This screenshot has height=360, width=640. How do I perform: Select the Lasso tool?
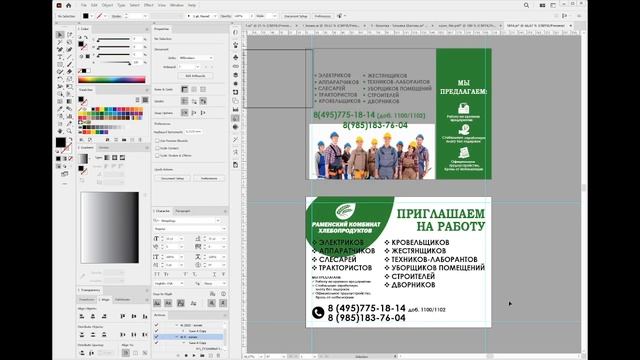tap(69, 42)
